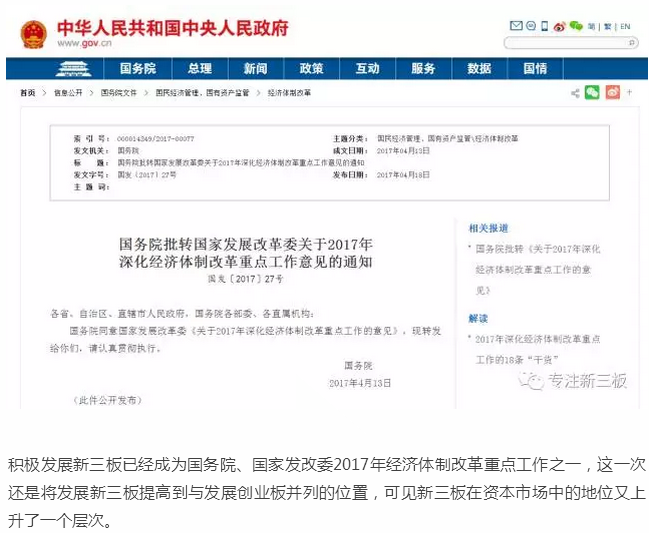The height and width of the screenshot is (533, 649).
Task: Open the 政策 navigation tab
Action: point(311,68)
